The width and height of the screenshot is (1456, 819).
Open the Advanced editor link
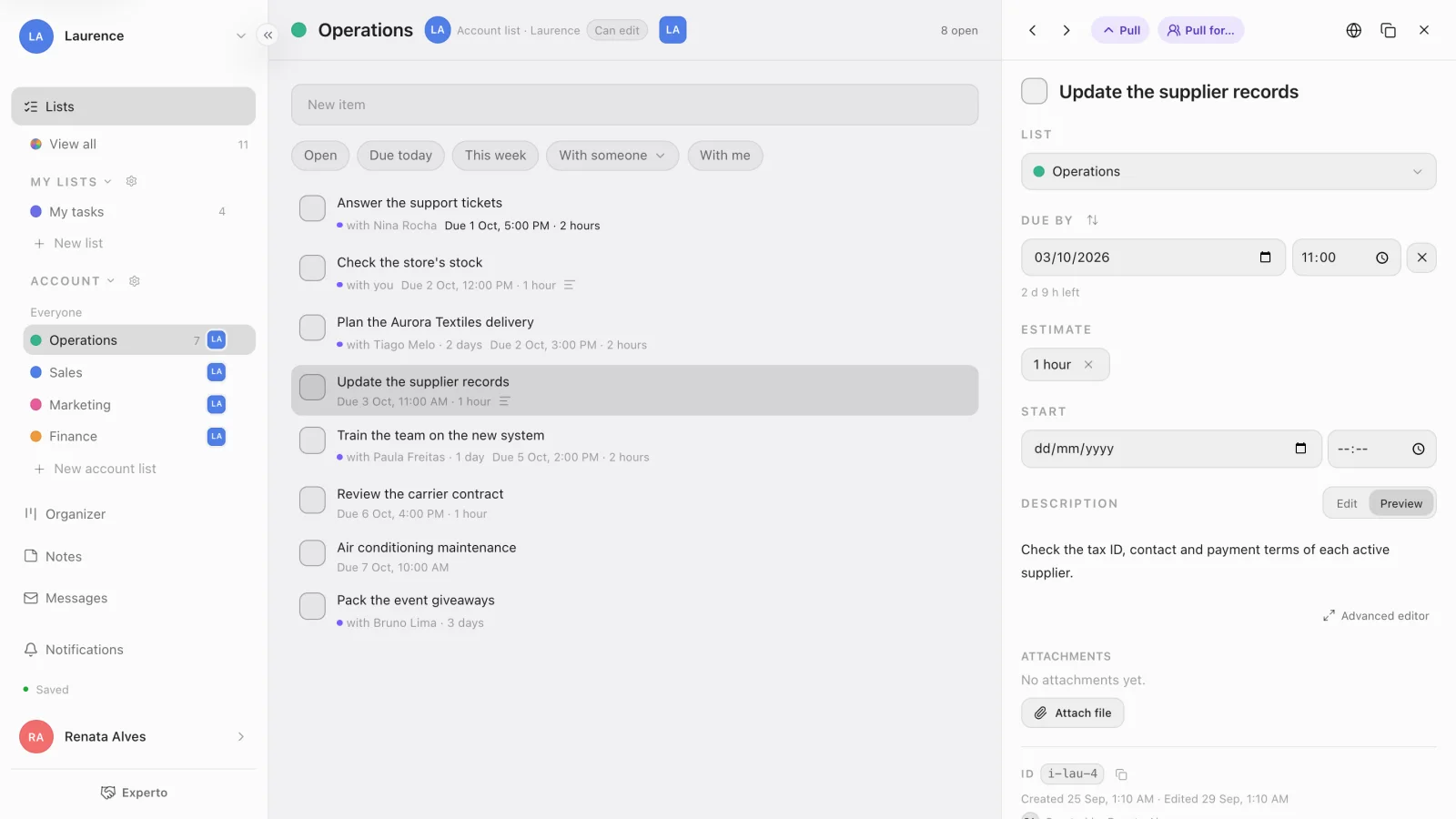click(1376, 616)
